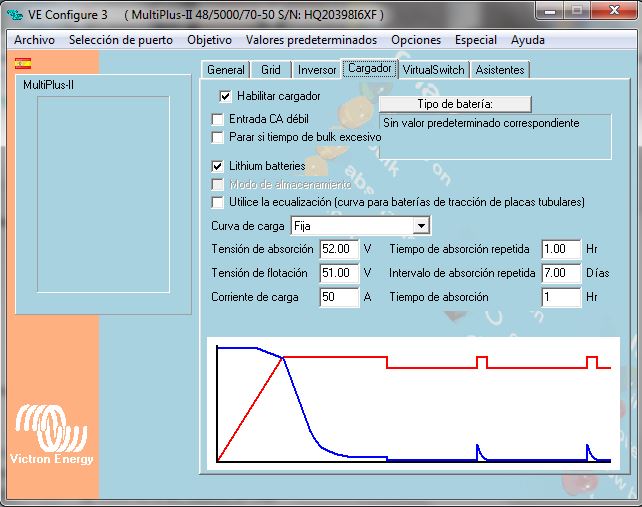This screenshot has width=642, height=507.
Task: Switch to the Grid tab
Action: pos(271,70)
